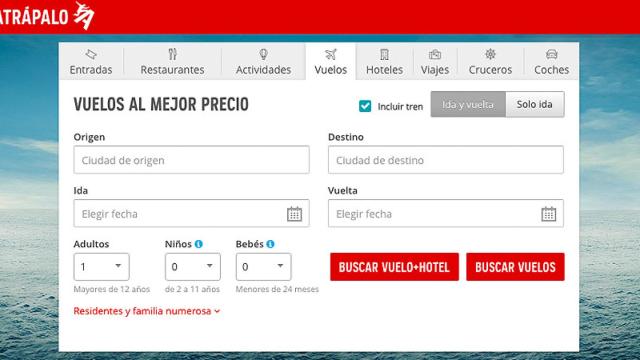
Task: Click the balloon icon above Actividades
Action: coord(264,54)
